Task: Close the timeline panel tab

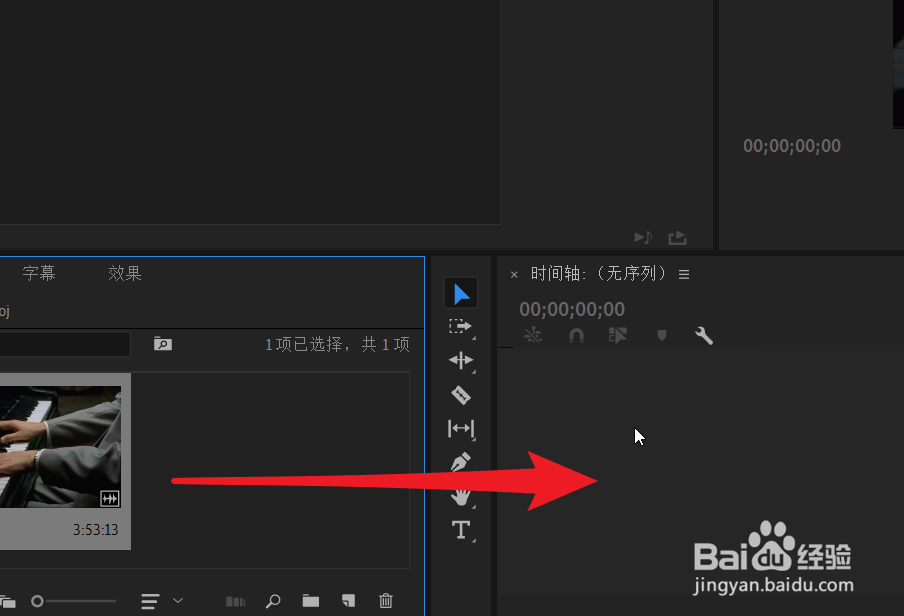Action: point(514,275)
